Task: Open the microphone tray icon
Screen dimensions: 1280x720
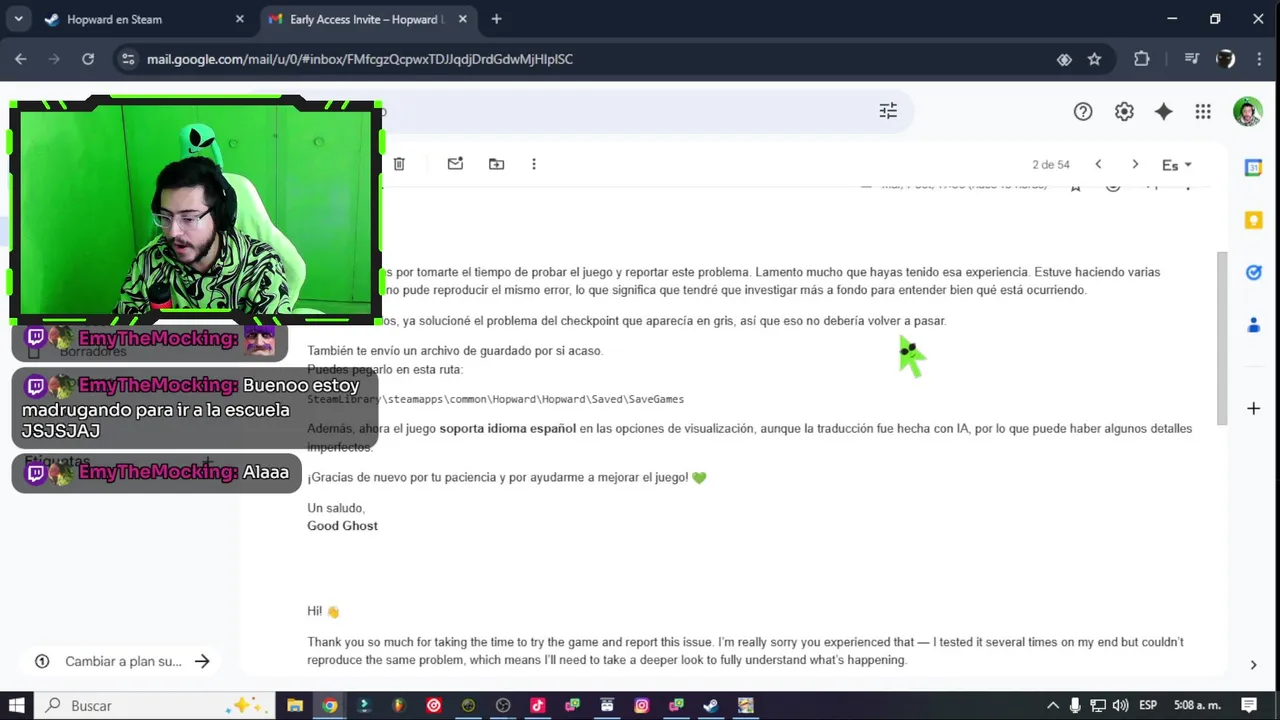Action: (1075, 705)
